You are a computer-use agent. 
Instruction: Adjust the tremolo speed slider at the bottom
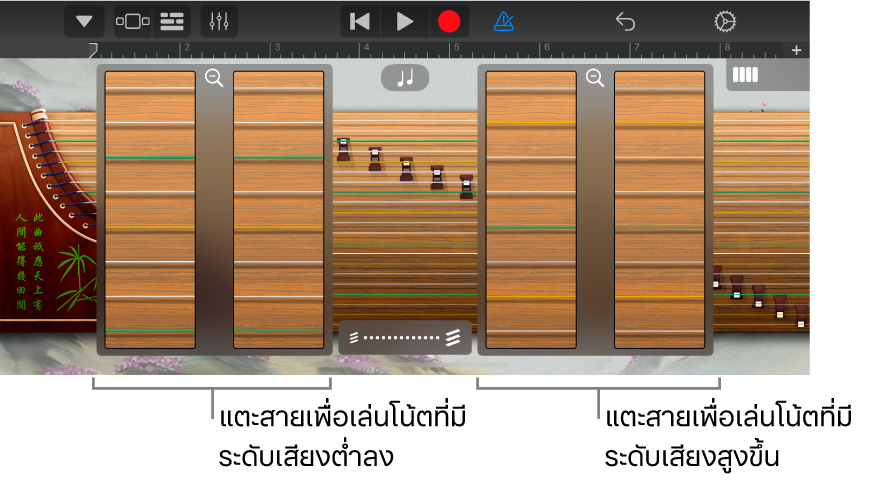coord(405,337)
